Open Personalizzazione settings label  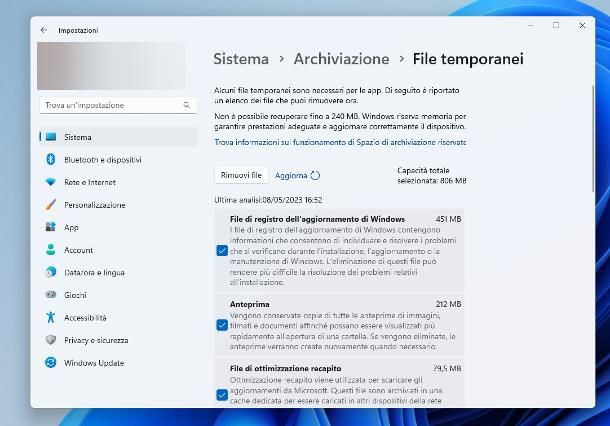tap(95, 205)
